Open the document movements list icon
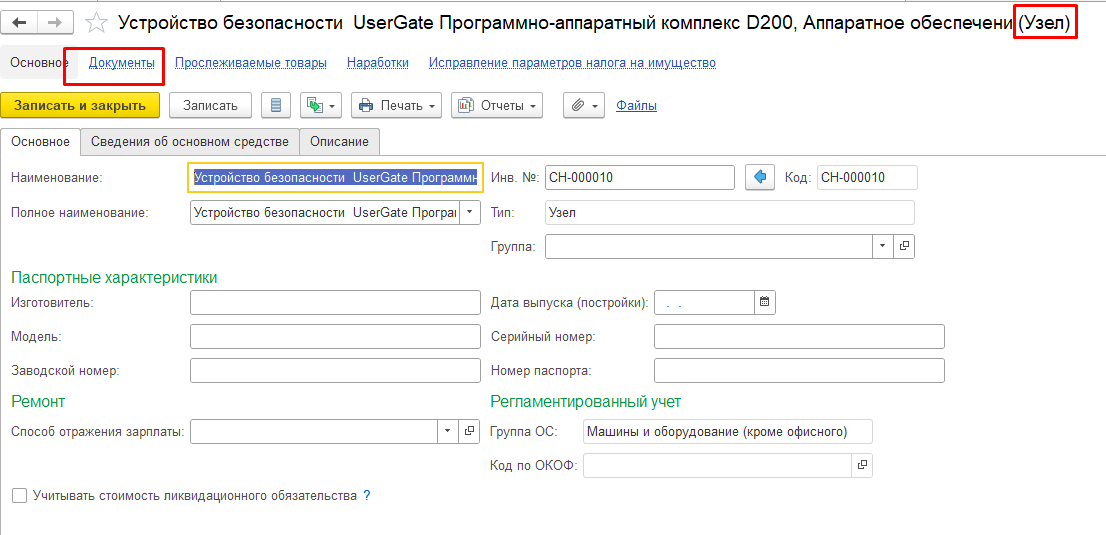 point(276,105)
